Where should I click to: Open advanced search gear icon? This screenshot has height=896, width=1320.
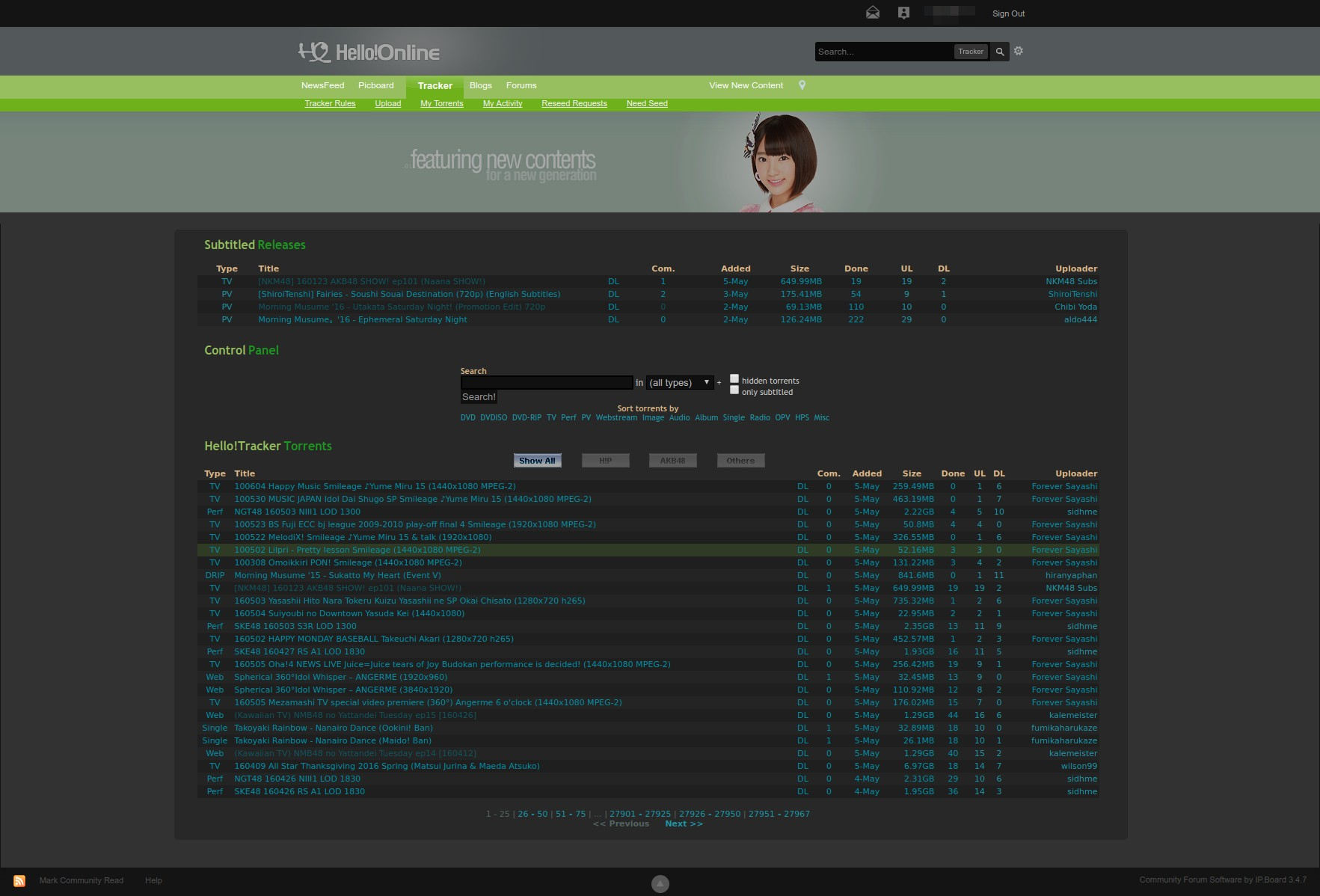1019,51
